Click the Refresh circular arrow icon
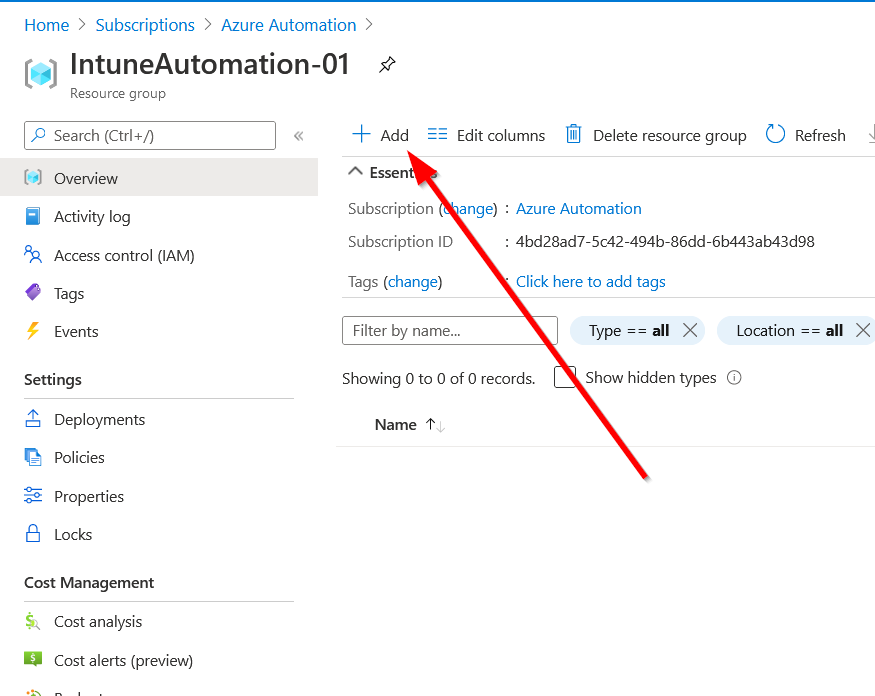This screenshot has height=696, width=875. (x=775, y=135)
